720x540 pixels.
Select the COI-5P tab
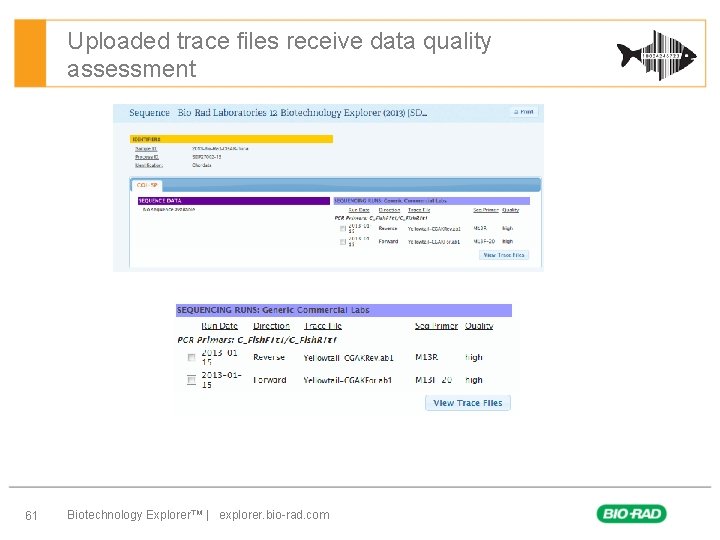[147, 185]
